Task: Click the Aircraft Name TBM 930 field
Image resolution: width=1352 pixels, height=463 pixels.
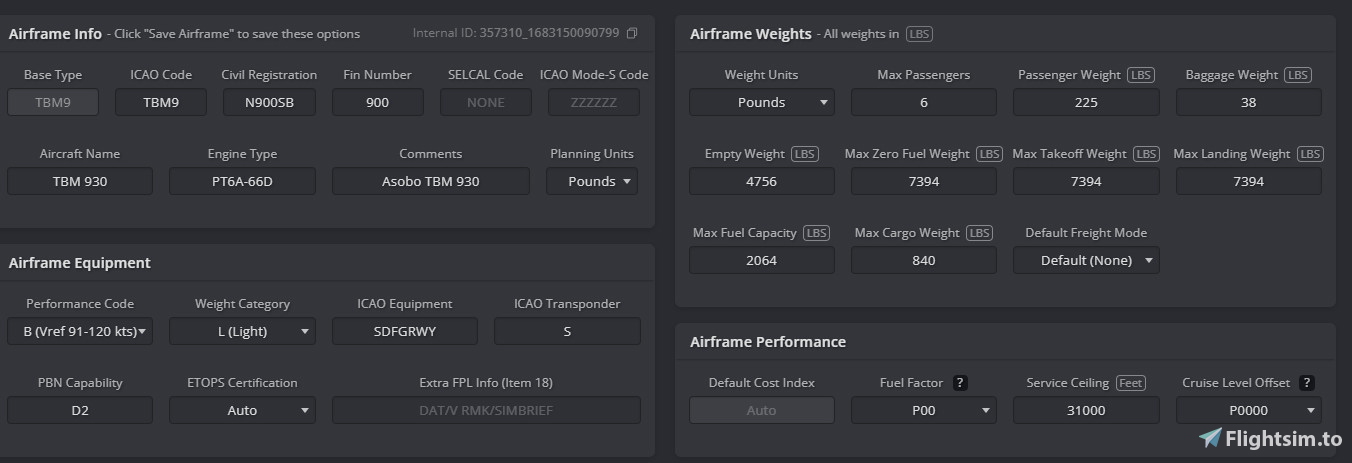Action: tap(80, 181)
